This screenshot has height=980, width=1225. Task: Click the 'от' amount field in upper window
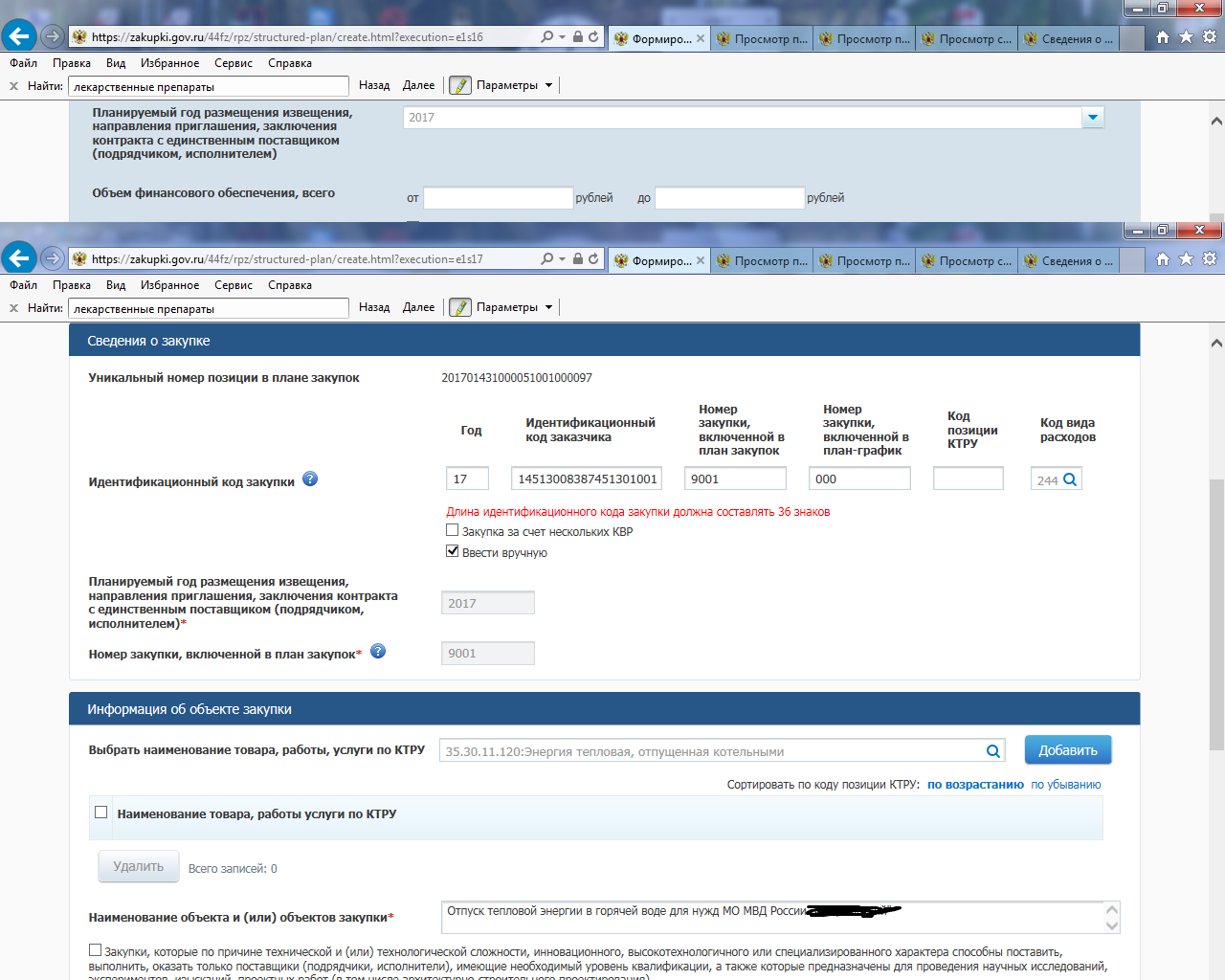coord(499,198)
